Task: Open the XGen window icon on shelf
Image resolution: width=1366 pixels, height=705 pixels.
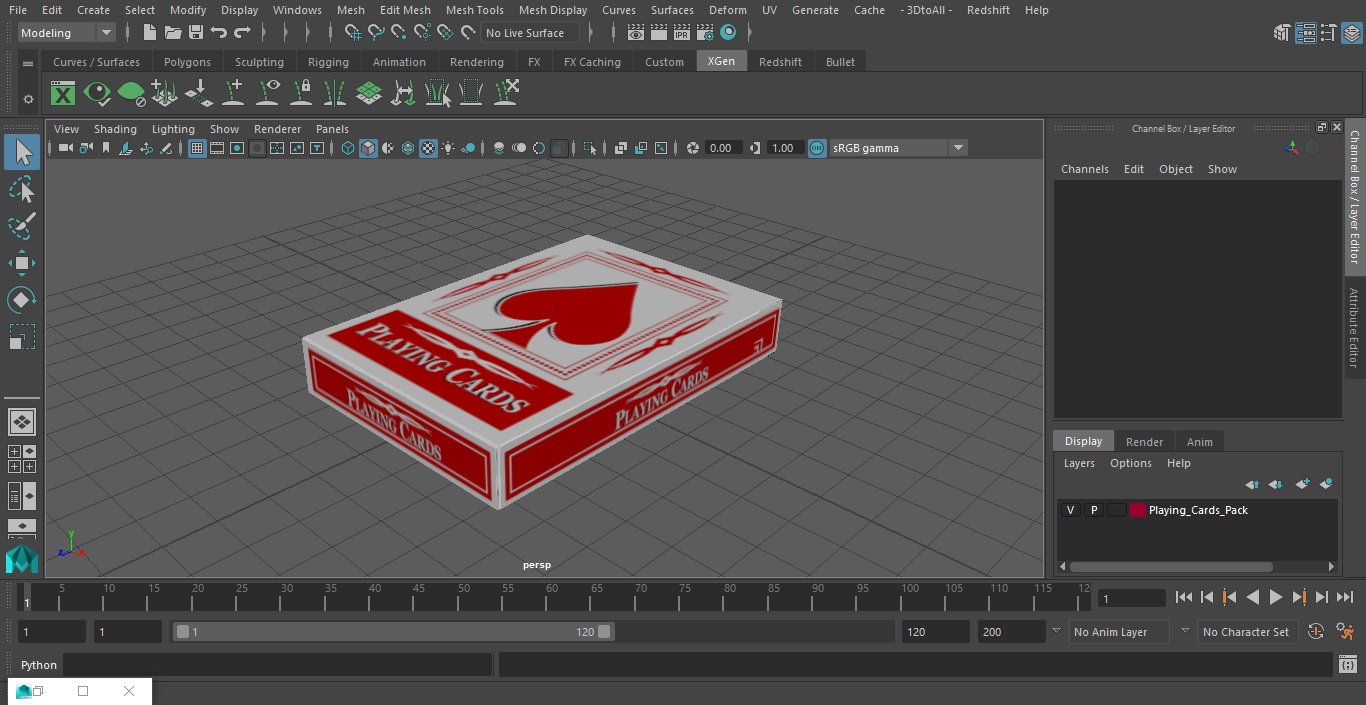Action: [63, 94]
